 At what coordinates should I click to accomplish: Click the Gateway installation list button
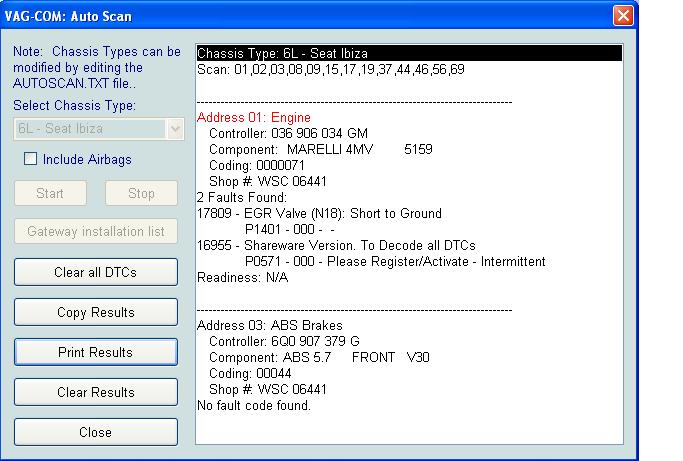[x=96, y=231]
